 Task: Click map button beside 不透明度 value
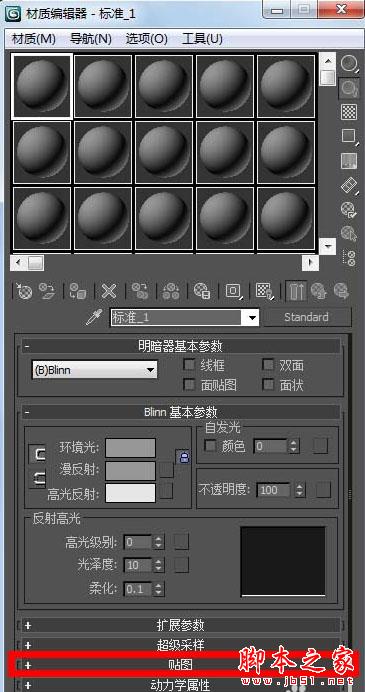coord(323,489)
